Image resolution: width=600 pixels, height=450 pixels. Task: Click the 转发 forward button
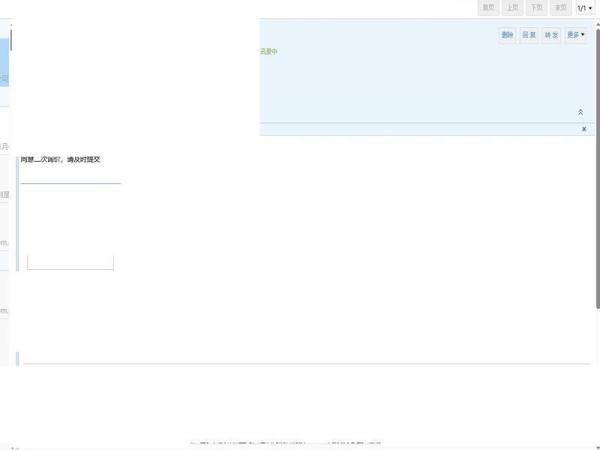point(551,35)
